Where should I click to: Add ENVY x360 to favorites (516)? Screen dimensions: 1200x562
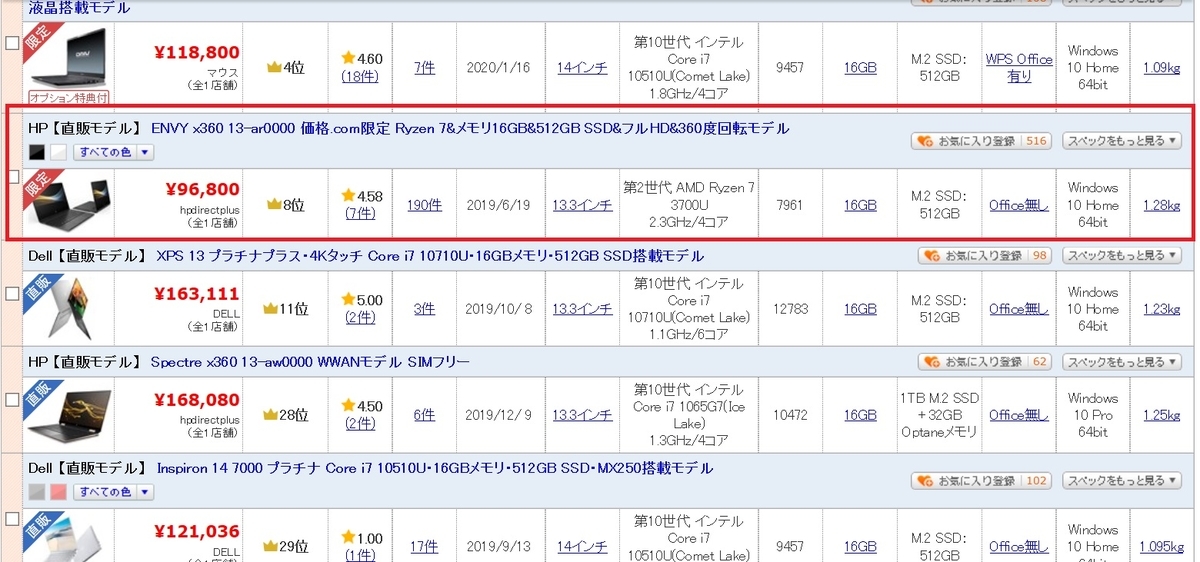point(981,141)
